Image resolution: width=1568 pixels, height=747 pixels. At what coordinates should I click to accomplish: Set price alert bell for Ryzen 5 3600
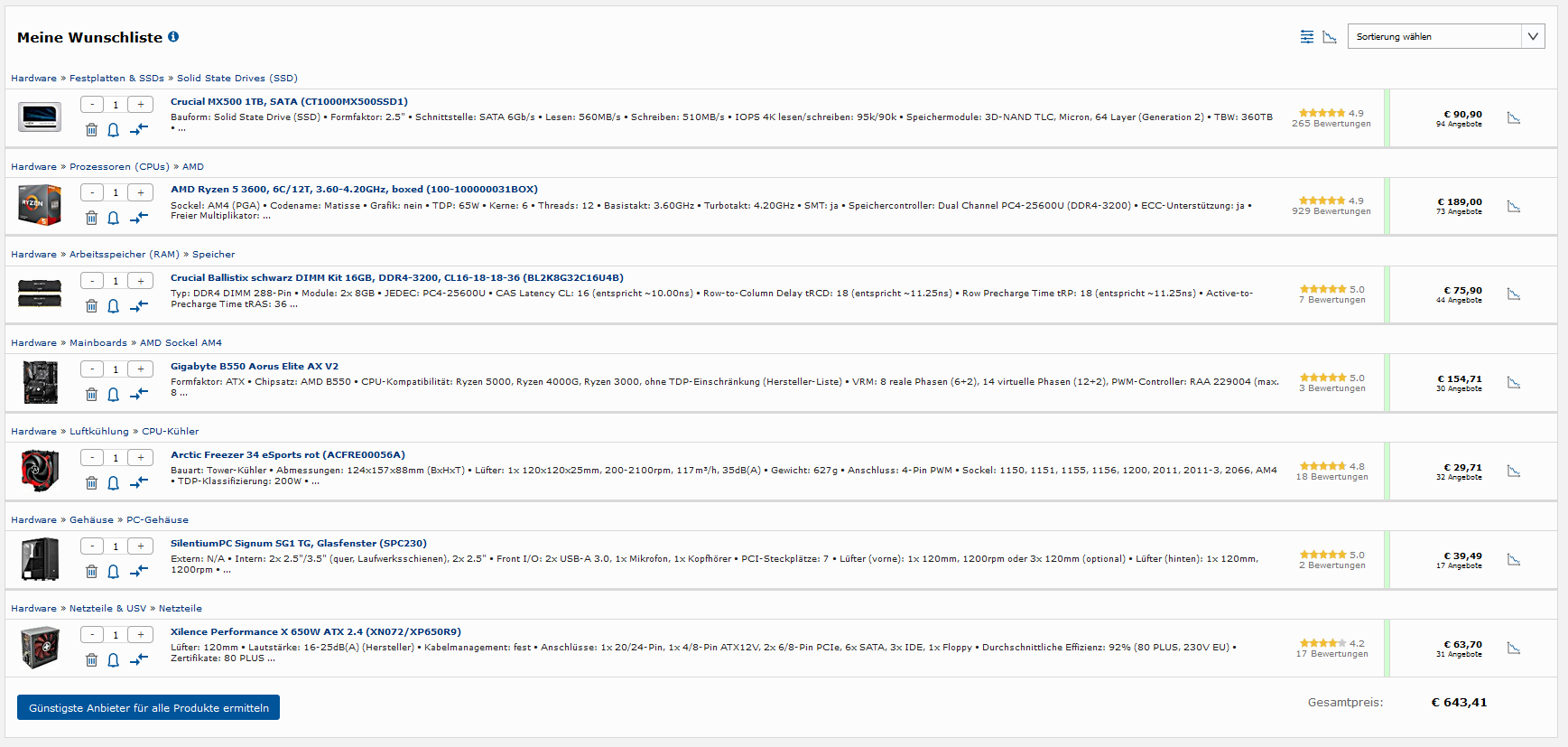114,218
